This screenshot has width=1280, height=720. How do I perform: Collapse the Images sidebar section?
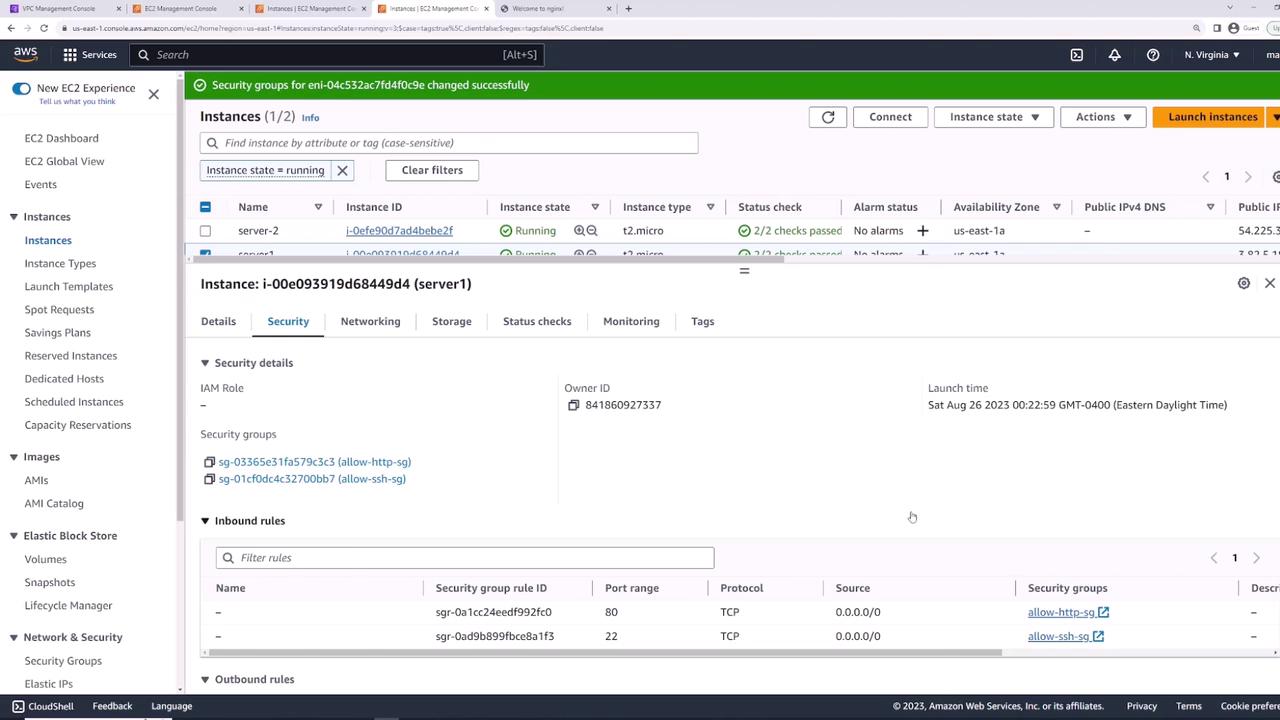pyautogui.click(x=14, y=457)
